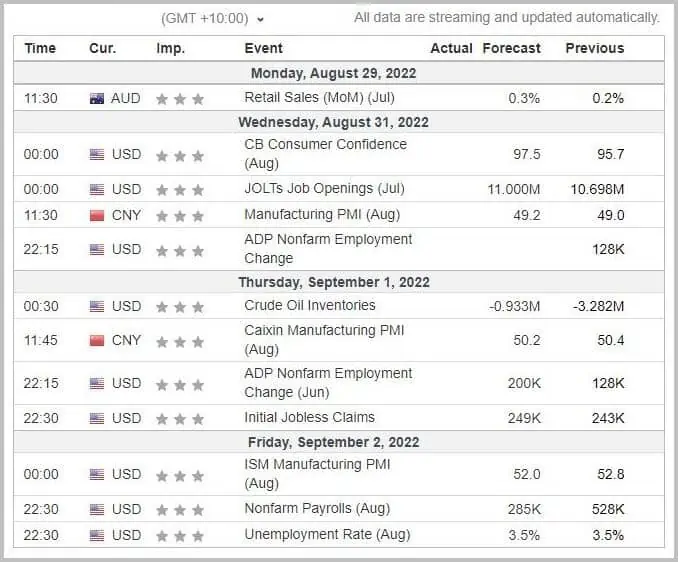678x562 pixels.
Task: Click the Time column header
Action: pos(40,48)
